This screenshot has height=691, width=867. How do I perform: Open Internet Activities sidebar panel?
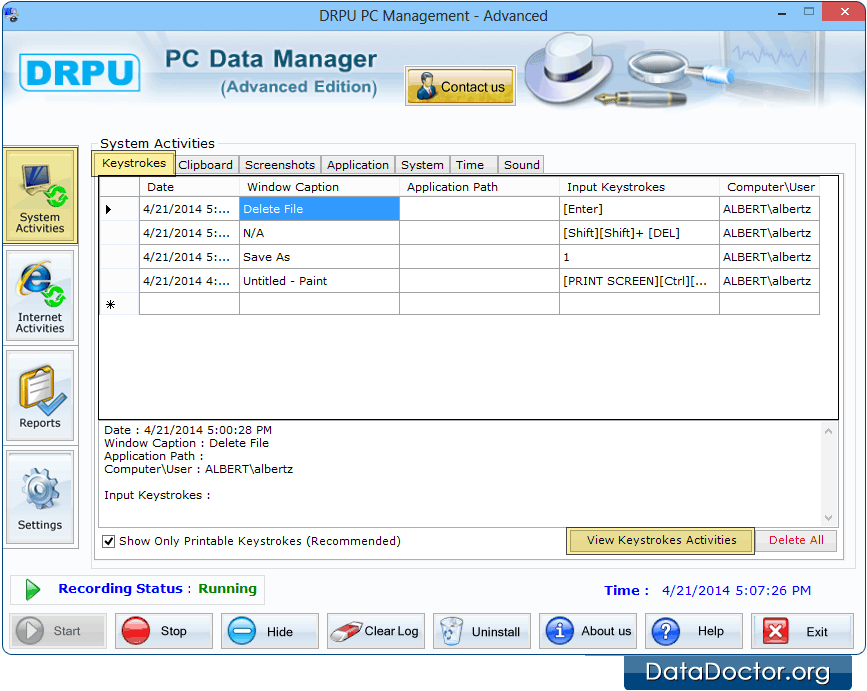40,296
